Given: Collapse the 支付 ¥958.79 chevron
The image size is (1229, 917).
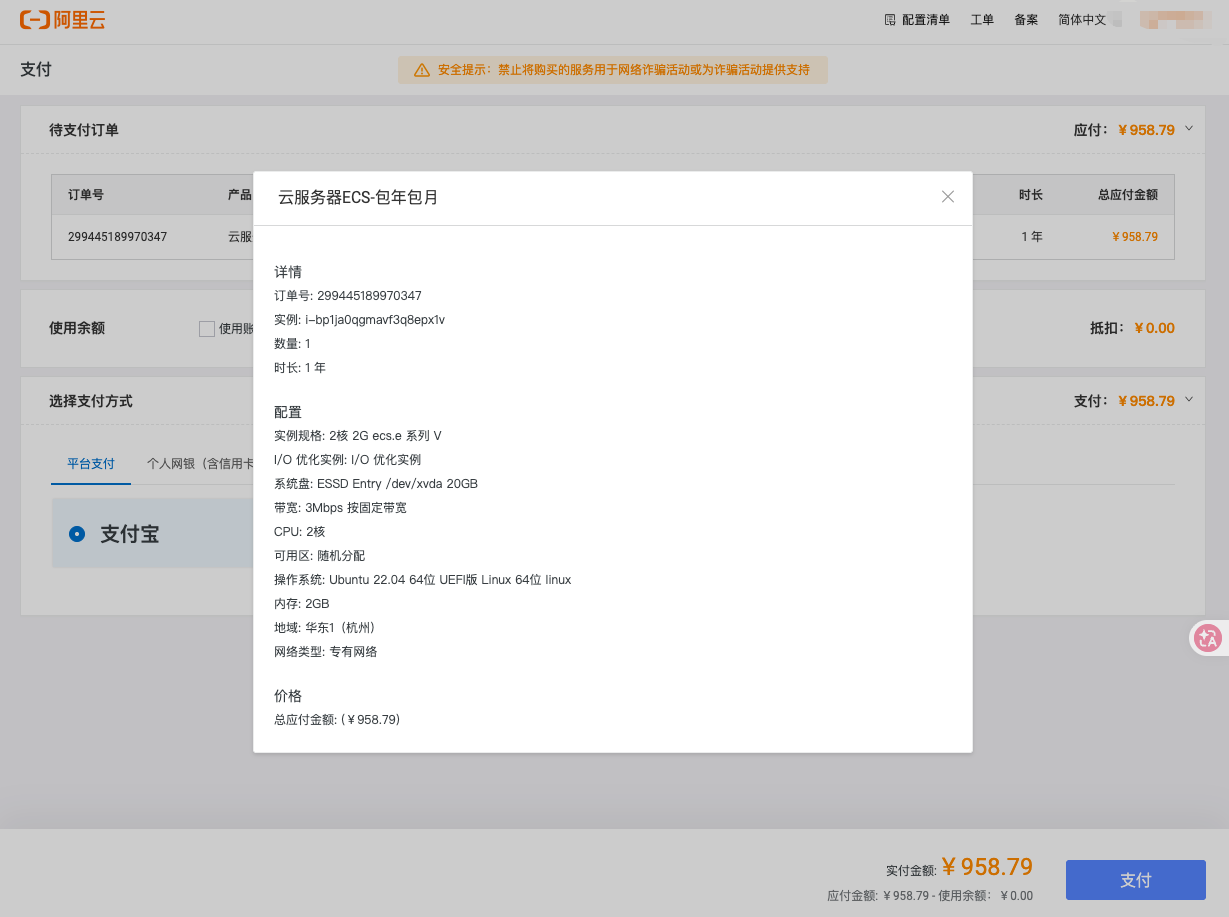Looking at the screenshot, I should (1189, 400).
